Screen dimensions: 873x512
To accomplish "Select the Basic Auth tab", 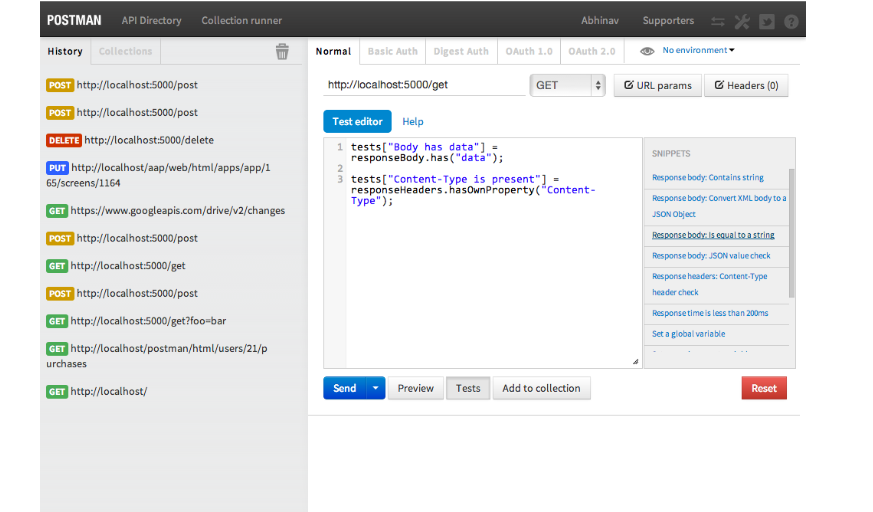I will coord(393,51).
